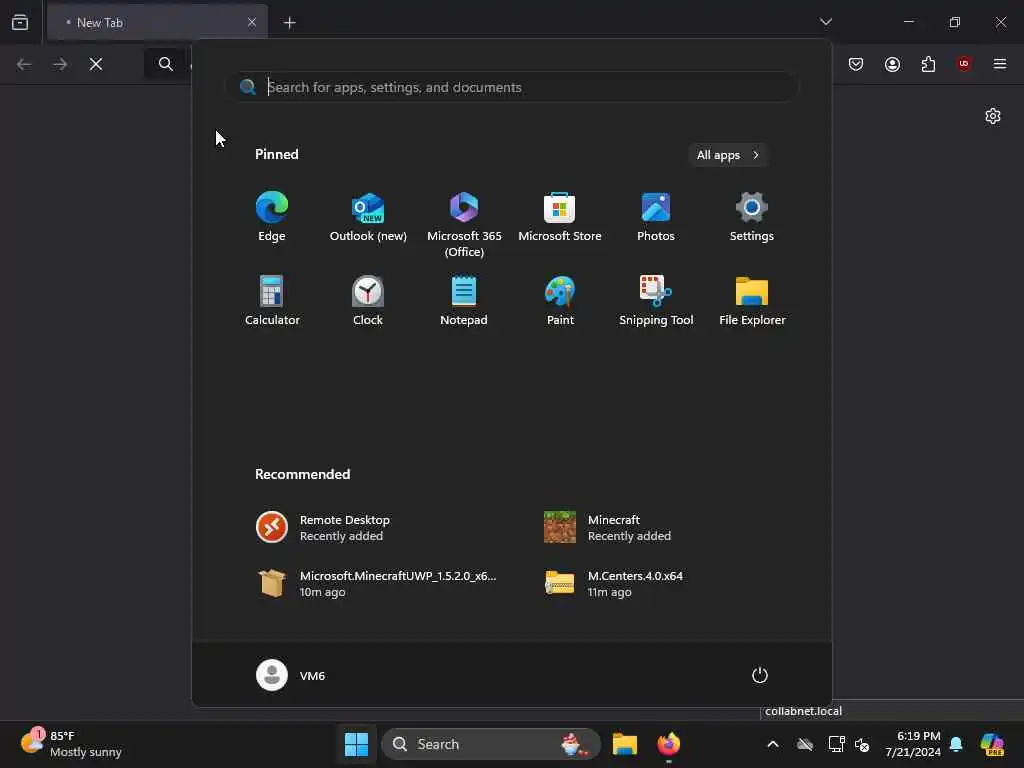Expand the list all tabs dropdown
This screenshot has width=1024, height=768.
click(x=825, y=22)
